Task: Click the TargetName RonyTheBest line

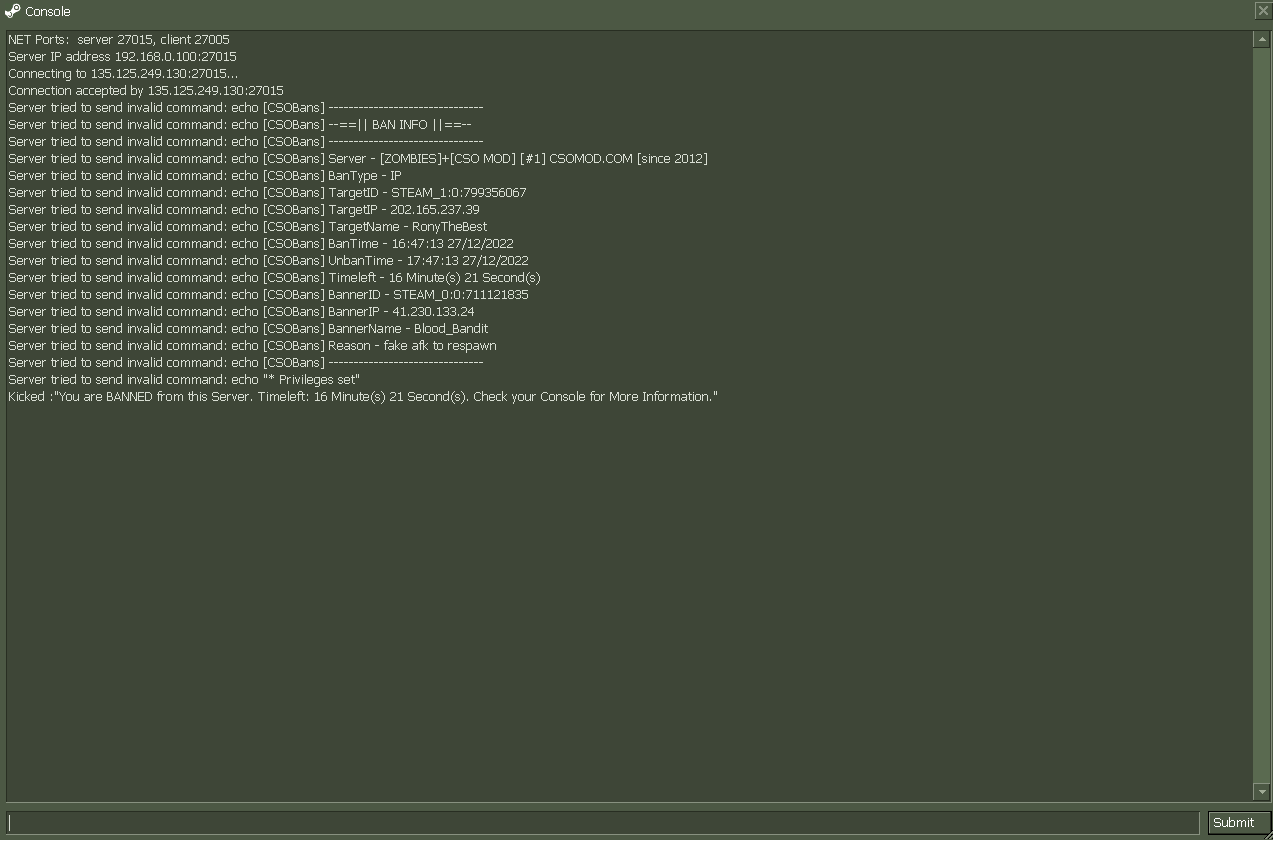Action: point(247,227)
